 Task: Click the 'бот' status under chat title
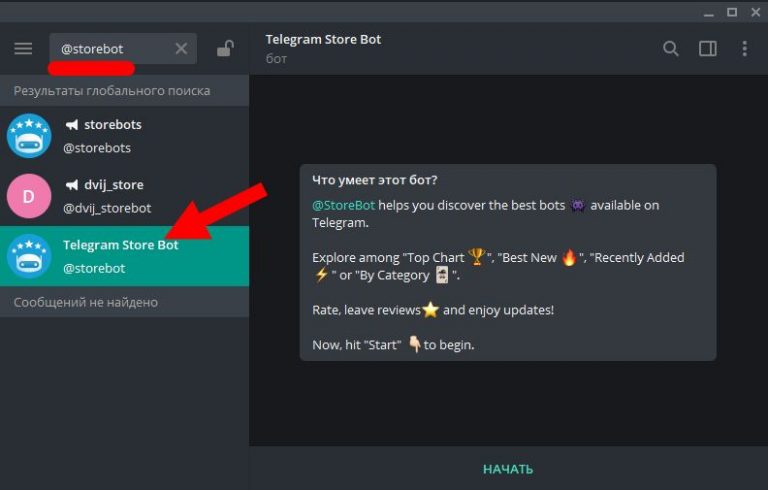(x=276, y=58)
